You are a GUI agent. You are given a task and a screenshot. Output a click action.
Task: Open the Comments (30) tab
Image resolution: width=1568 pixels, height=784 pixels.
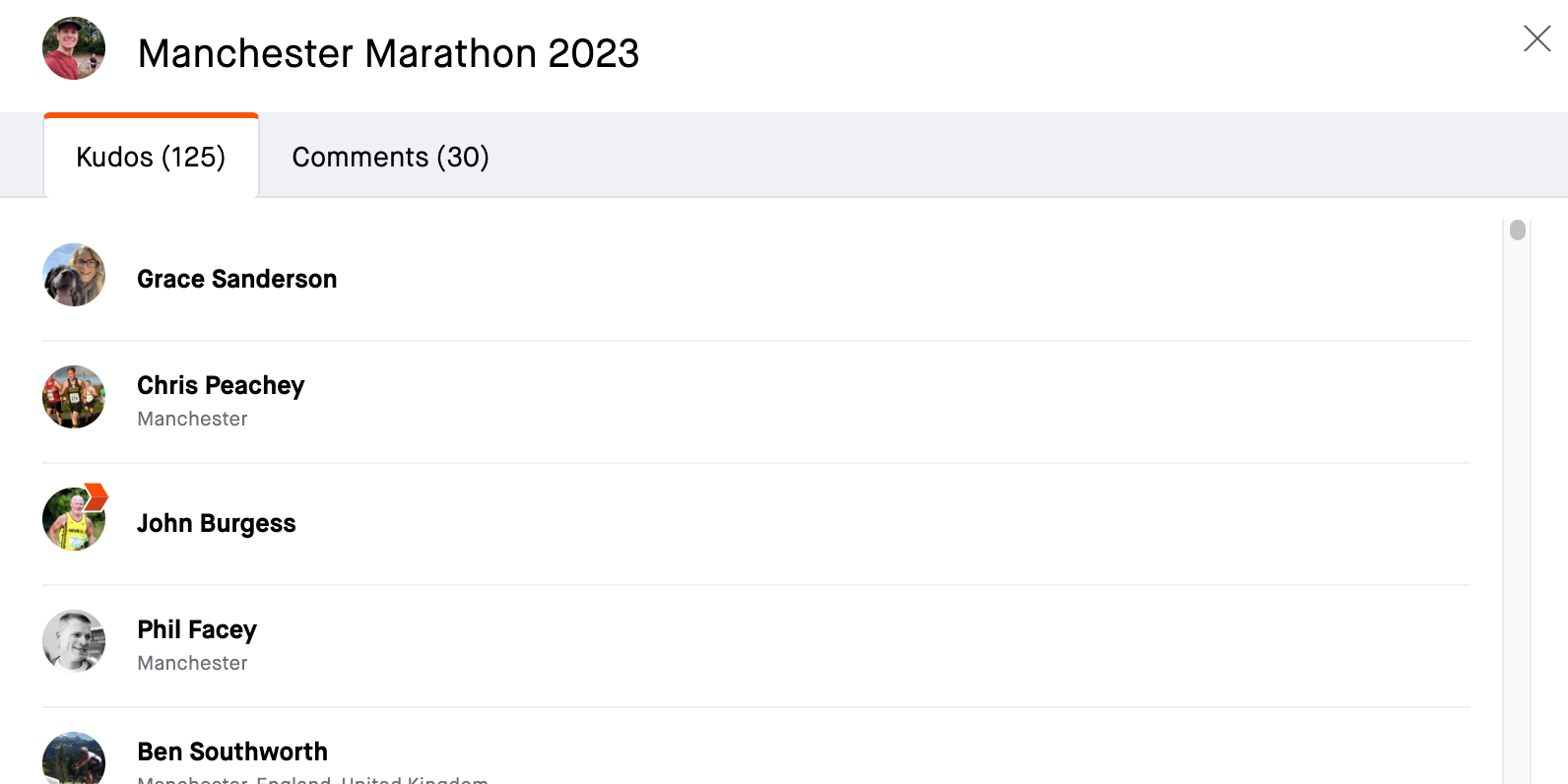point(390,157)
